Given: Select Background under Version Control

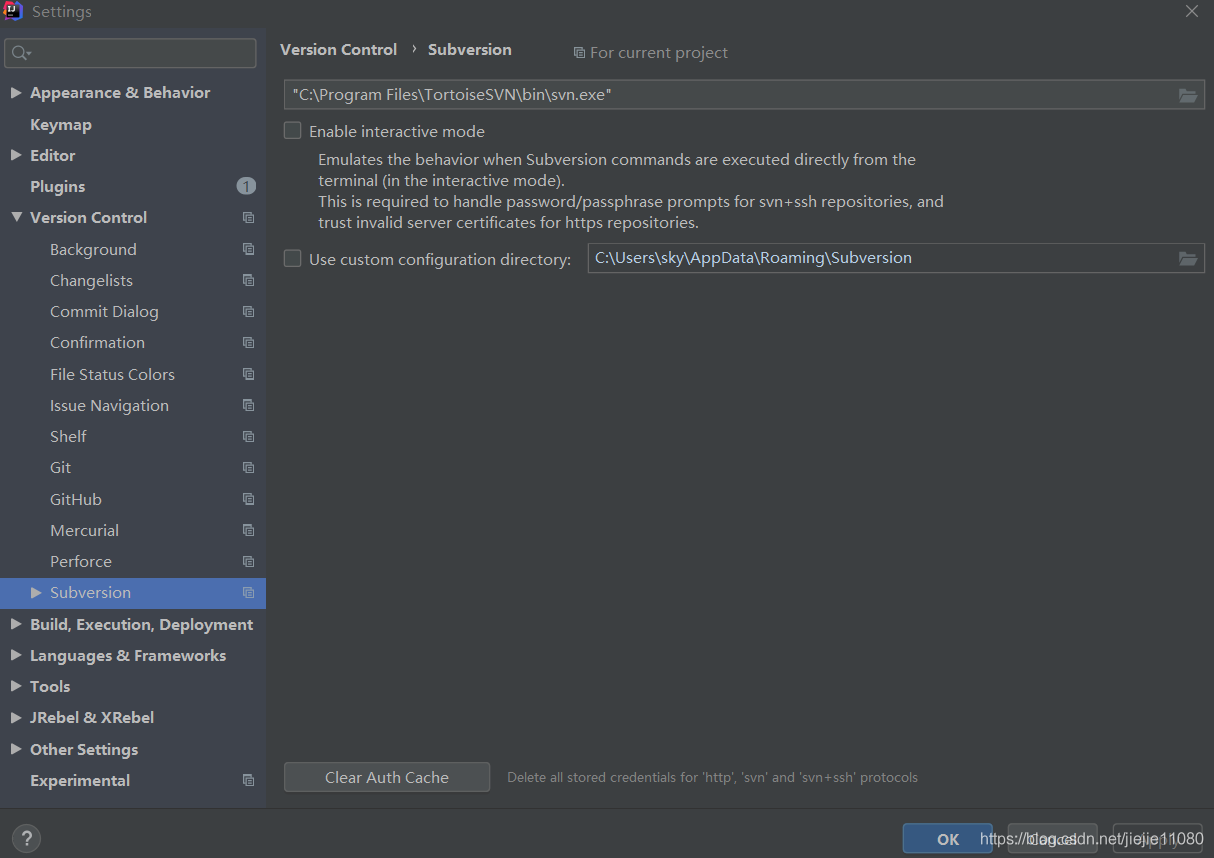Looking at the screenshot, I should 93,249.
